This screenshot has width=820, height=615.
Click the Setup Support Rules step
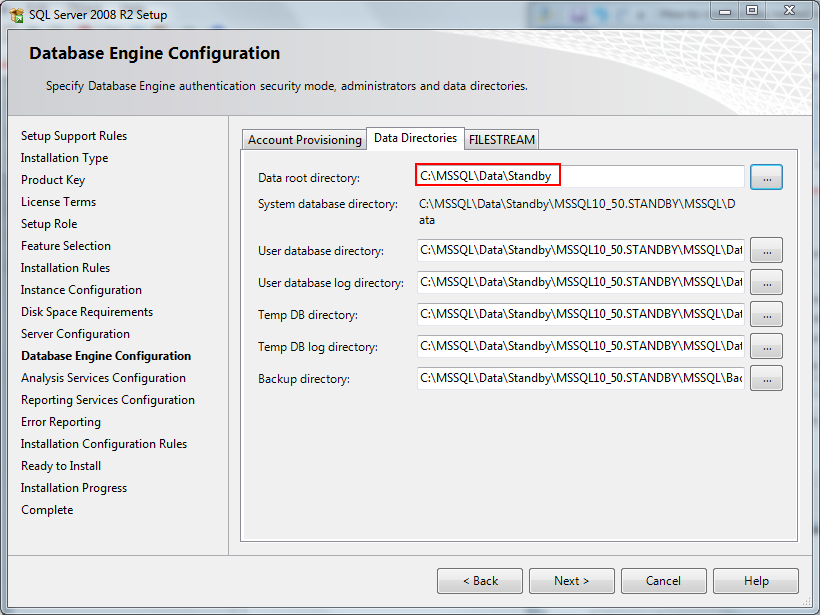pyautogui.click(x=74, y=136)
